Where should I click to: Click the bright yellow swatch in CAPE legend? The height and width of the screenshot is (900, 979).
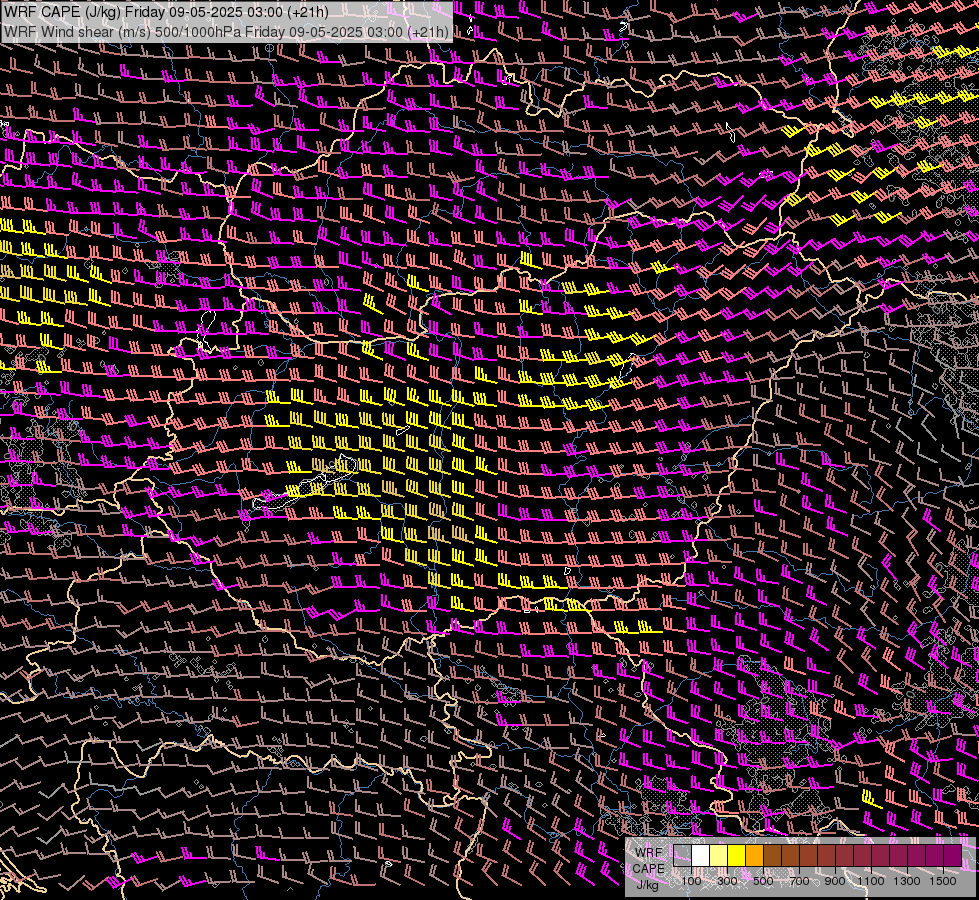click(737, 856)
